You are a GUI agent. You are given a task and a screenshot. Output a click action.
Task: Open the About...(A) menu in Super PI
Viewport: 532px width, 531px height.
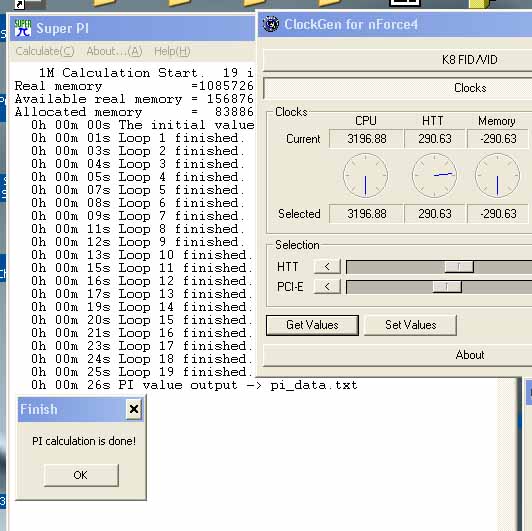(114, 51)
